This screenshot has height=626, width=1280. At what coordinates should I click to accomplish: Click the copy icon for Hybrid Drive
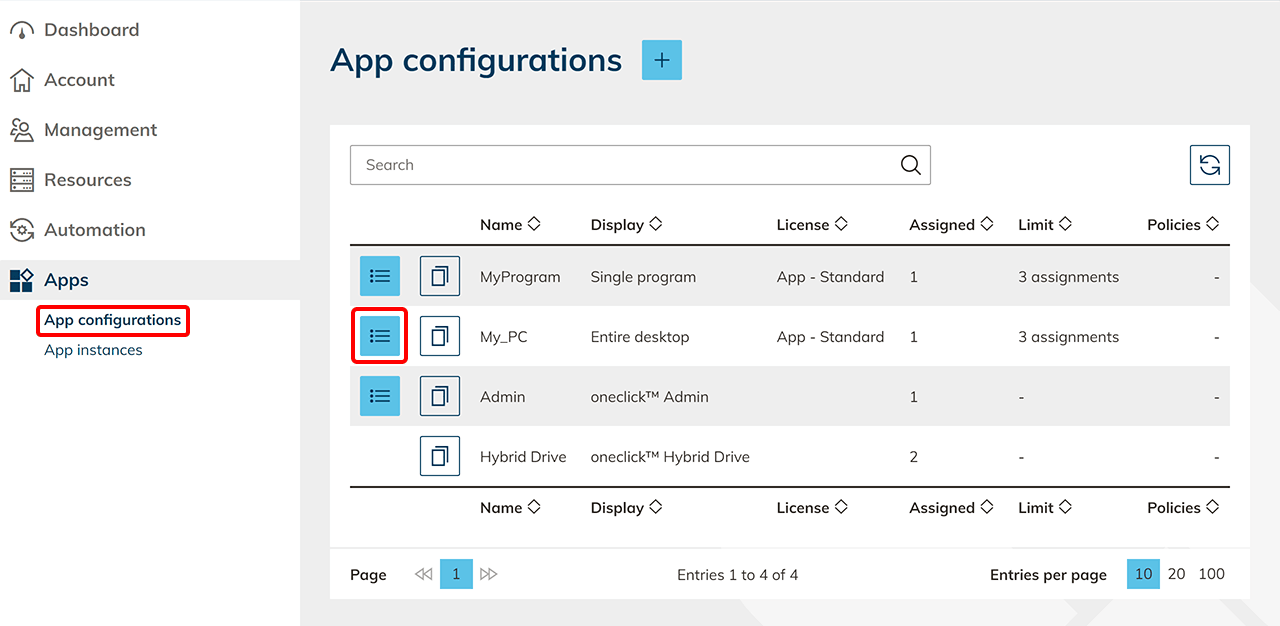tap(439, 456)
